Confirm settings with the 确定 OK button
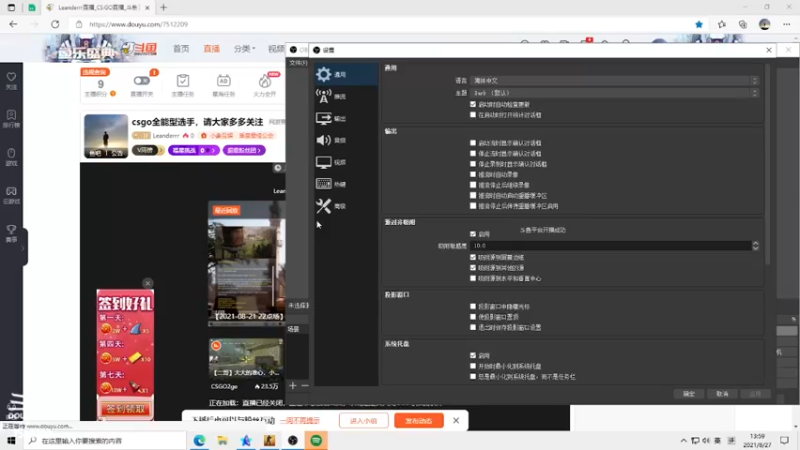 [688, 394]
